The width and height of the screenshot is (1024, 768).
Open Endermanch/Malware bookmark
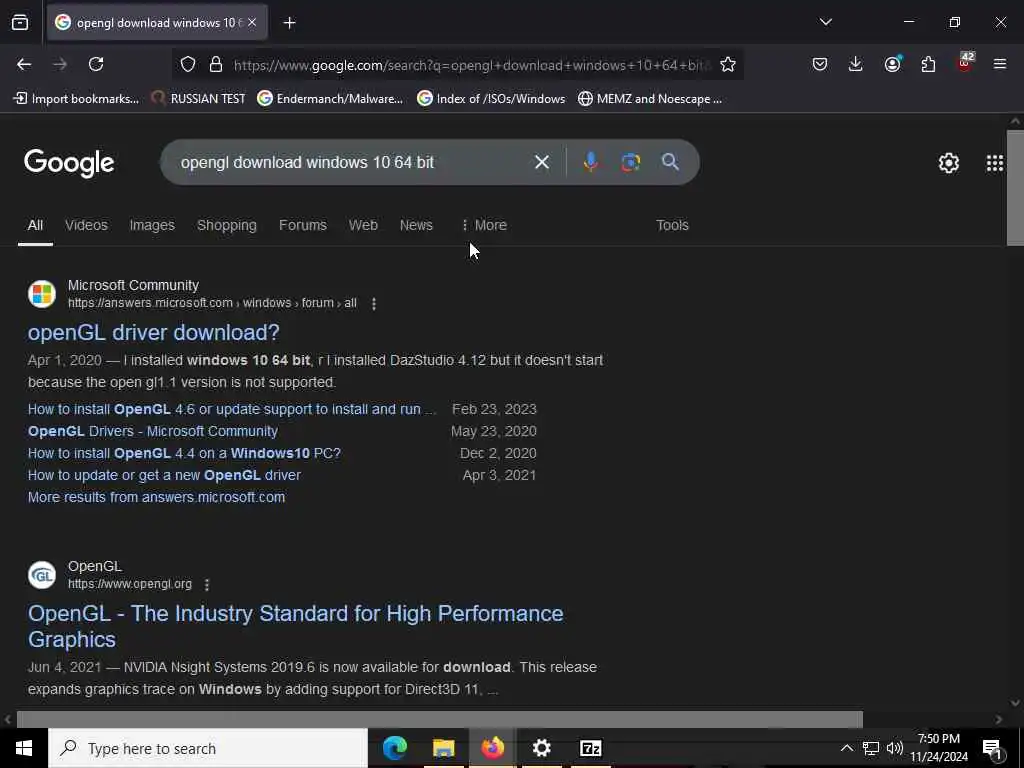pyautogui.click(x=330, y=99)
